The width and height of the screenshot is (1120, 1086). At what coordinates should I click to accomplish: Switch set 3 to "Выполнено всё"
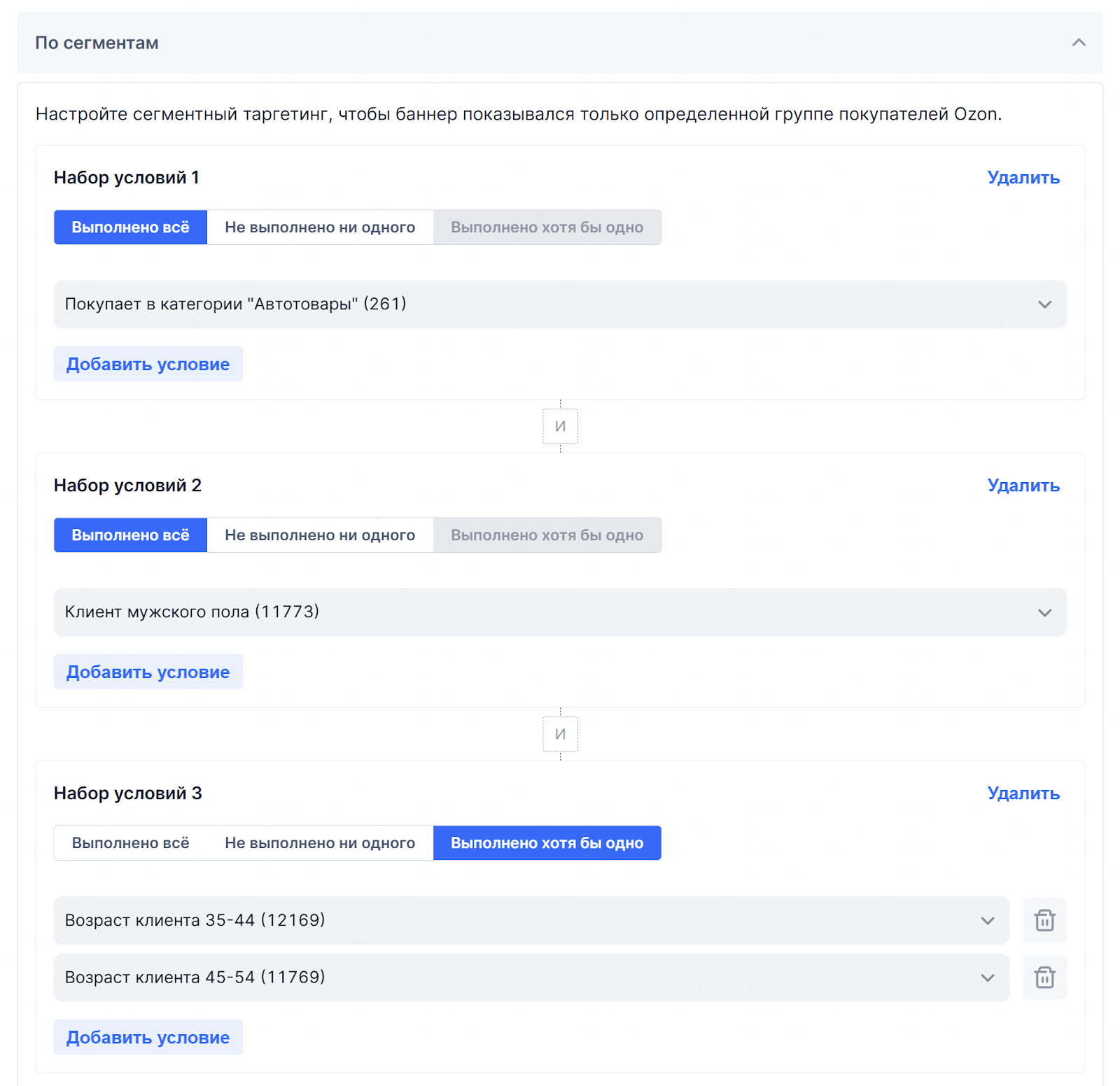(130, 843)
